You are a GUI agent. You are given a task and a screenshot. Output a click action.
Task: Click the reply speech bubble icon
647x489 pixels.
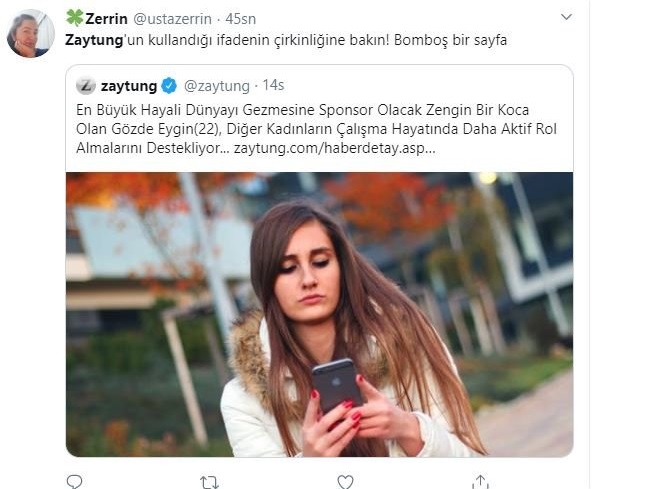click(75, 482)
